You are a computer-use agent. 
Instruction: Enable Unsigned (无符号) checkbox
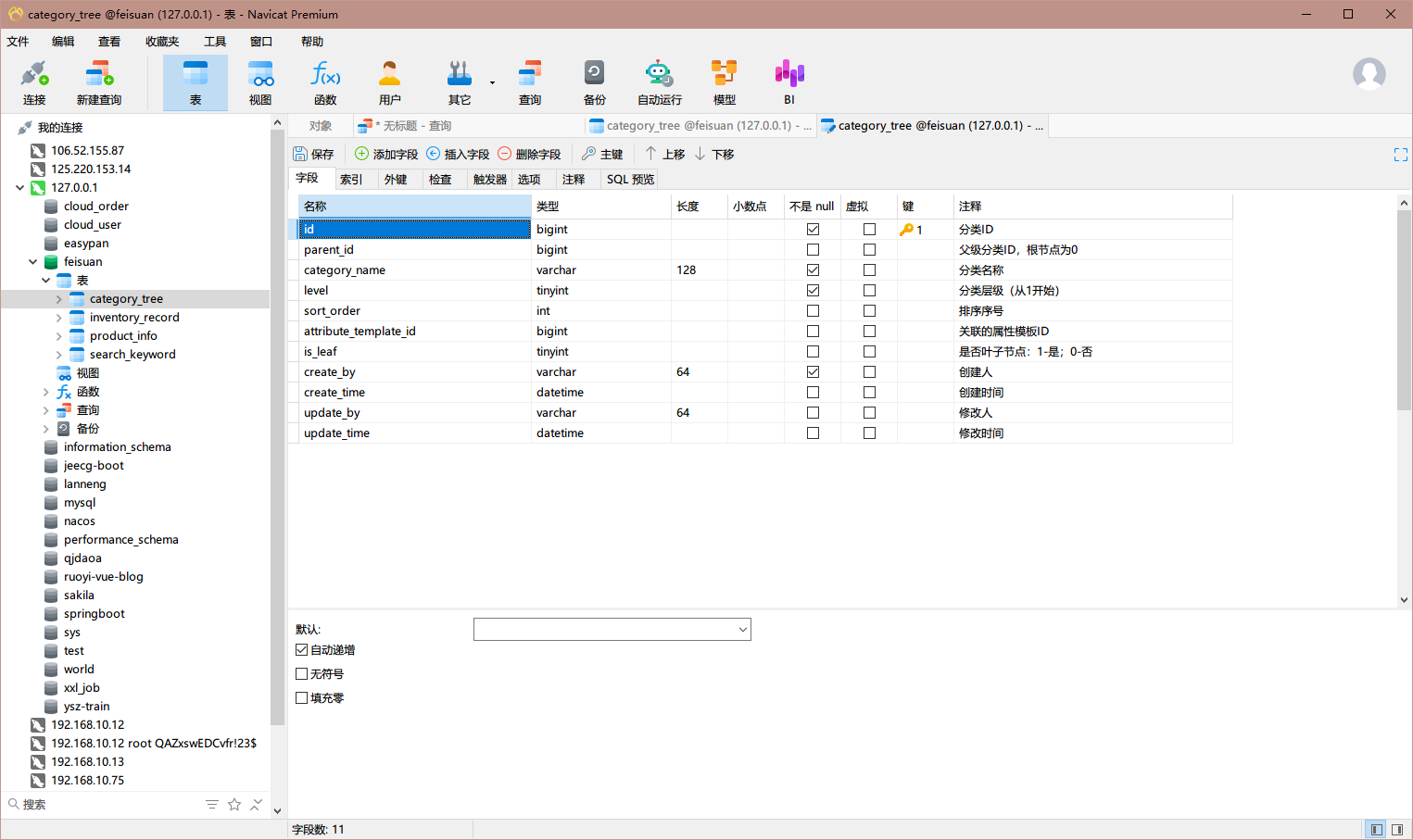coord(301,674)
